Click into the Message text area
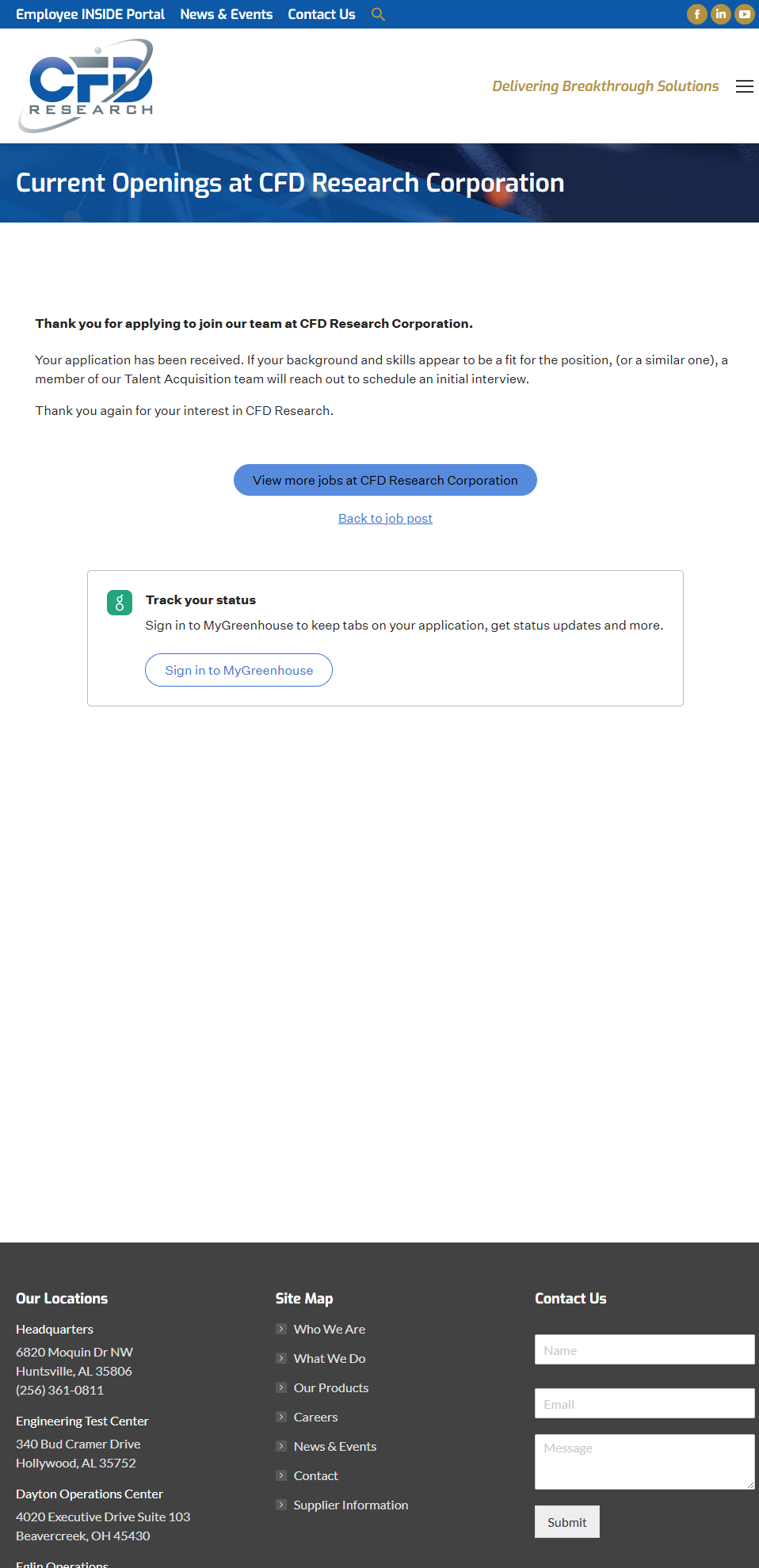 click(645, 1462)
